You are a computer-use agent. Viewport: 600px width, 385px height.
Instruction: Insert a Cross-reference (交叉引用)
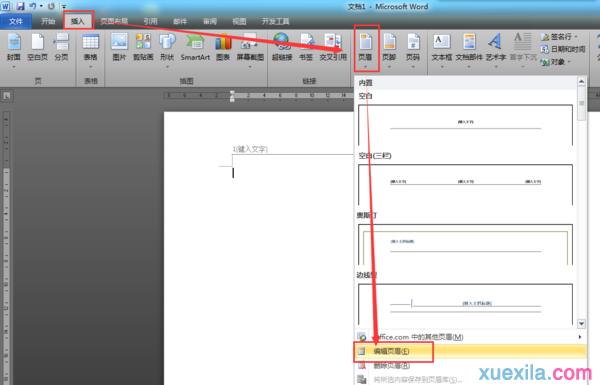[x=333, y=47]
